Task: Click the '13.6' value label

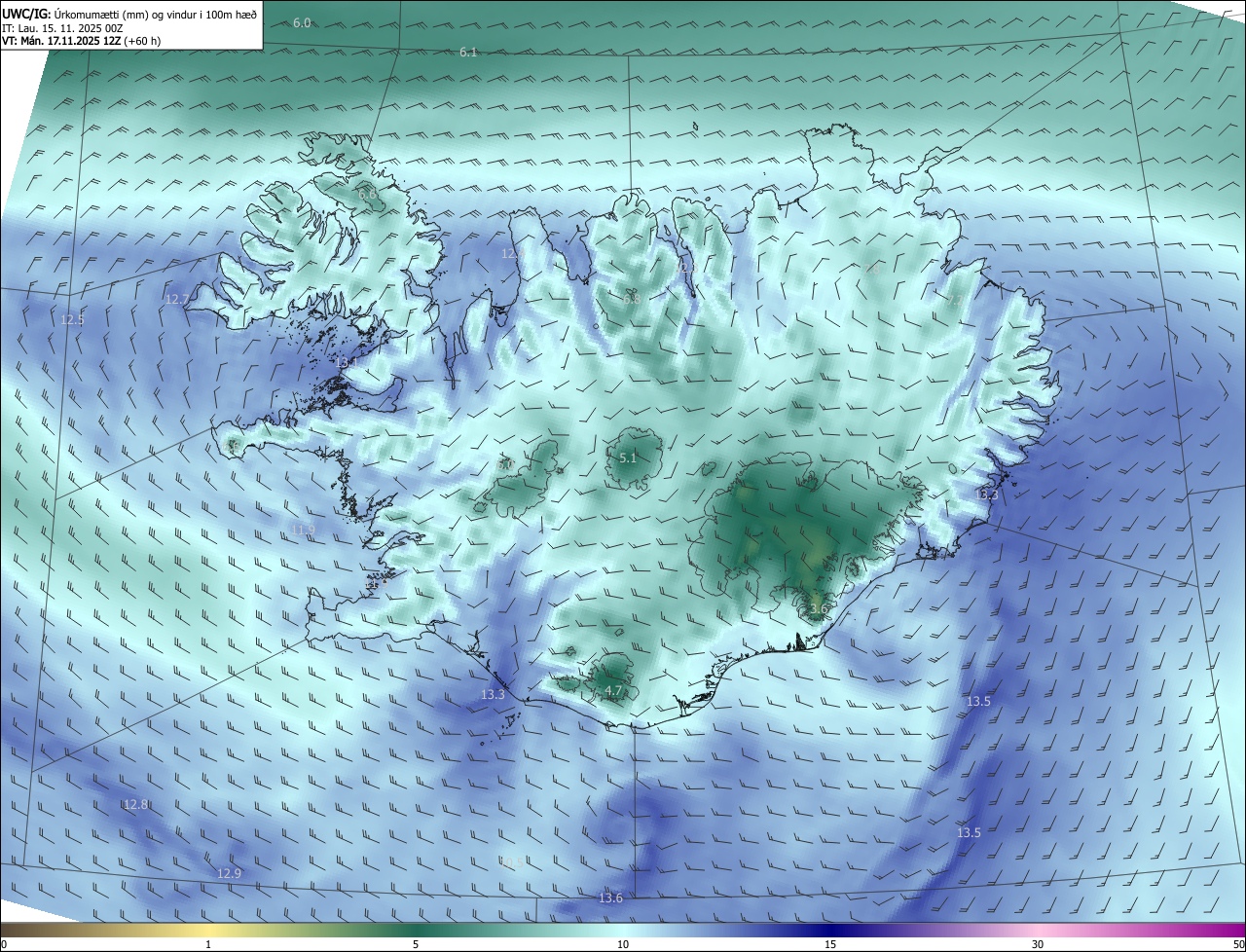Action: pos(611,897)
